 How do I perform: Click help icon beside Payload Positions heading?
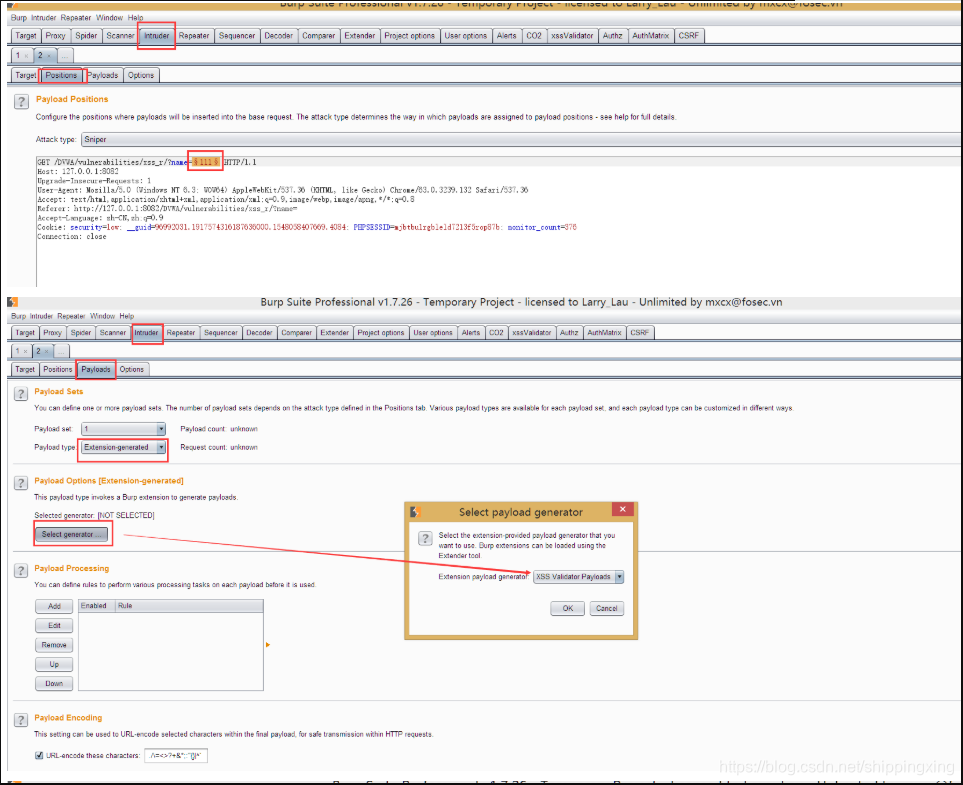pos(21,101)
